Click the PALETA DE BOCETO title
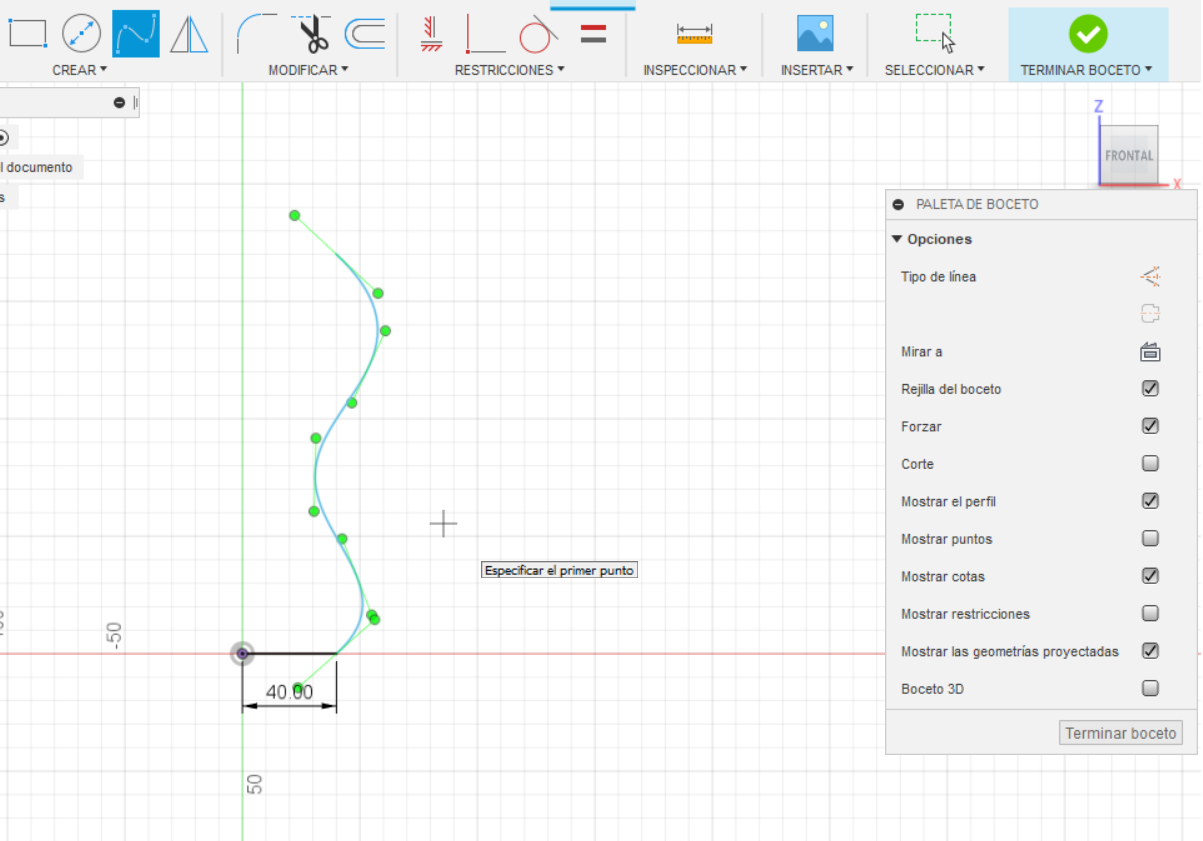 pos(977,204)
